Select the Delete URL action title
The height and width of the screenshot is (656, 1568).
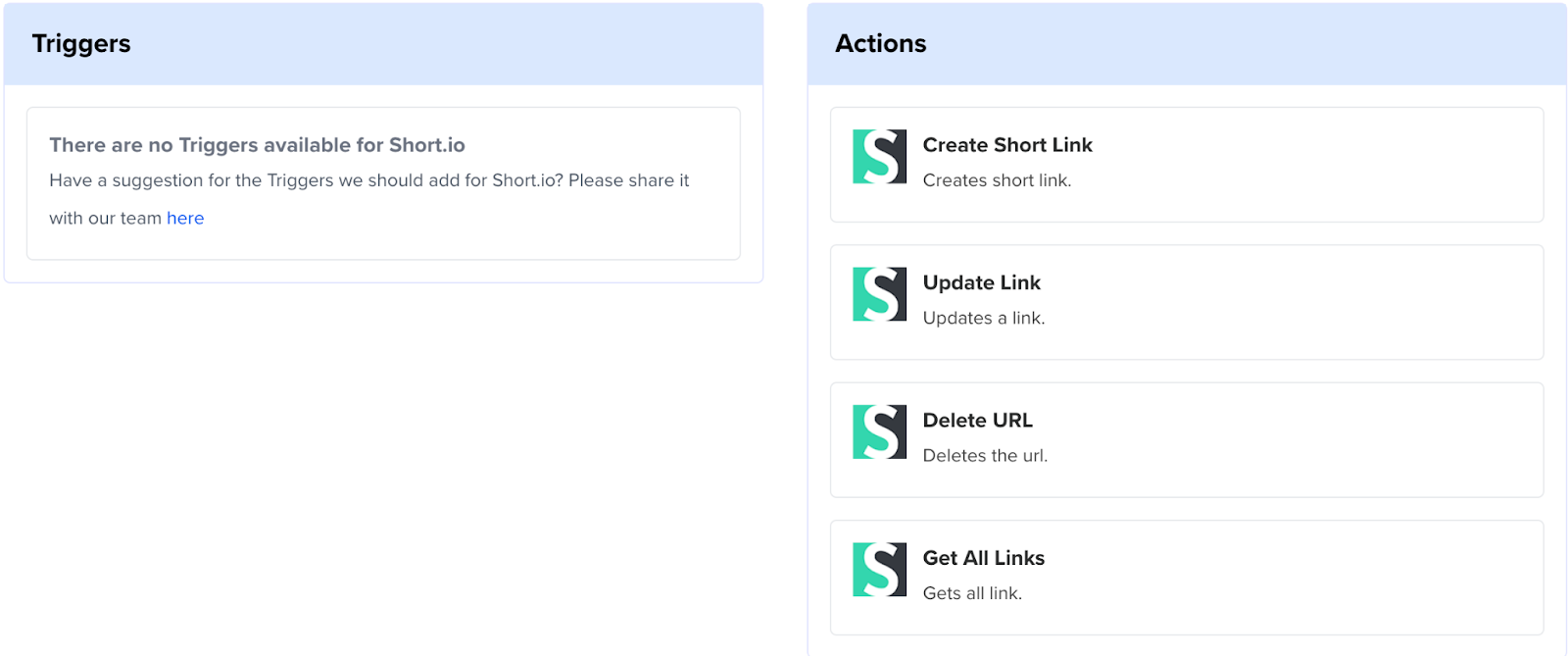click(x=977, y=421)
